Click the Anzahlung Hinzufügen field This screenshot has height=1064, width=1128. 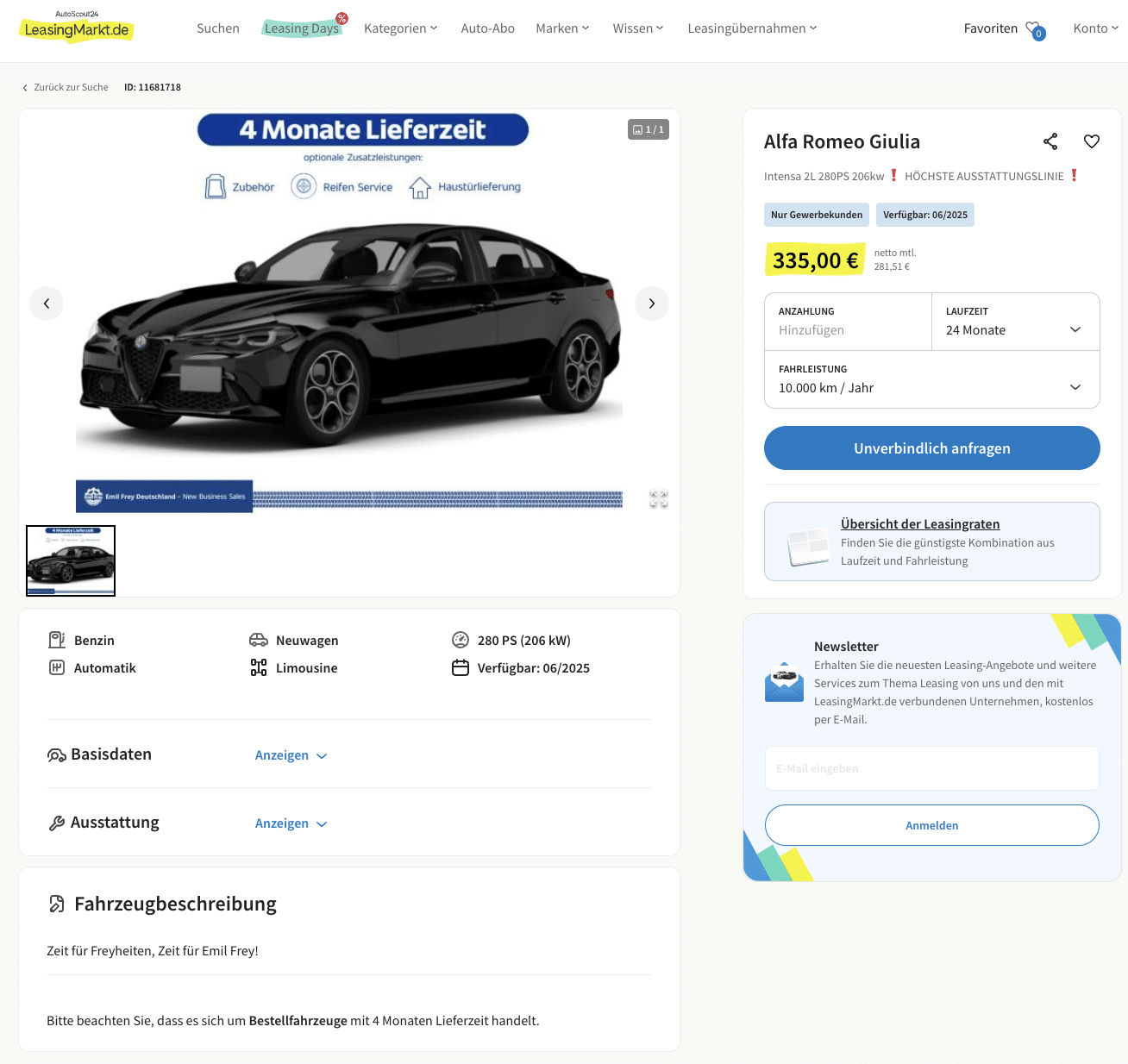[x=848, y=322]
